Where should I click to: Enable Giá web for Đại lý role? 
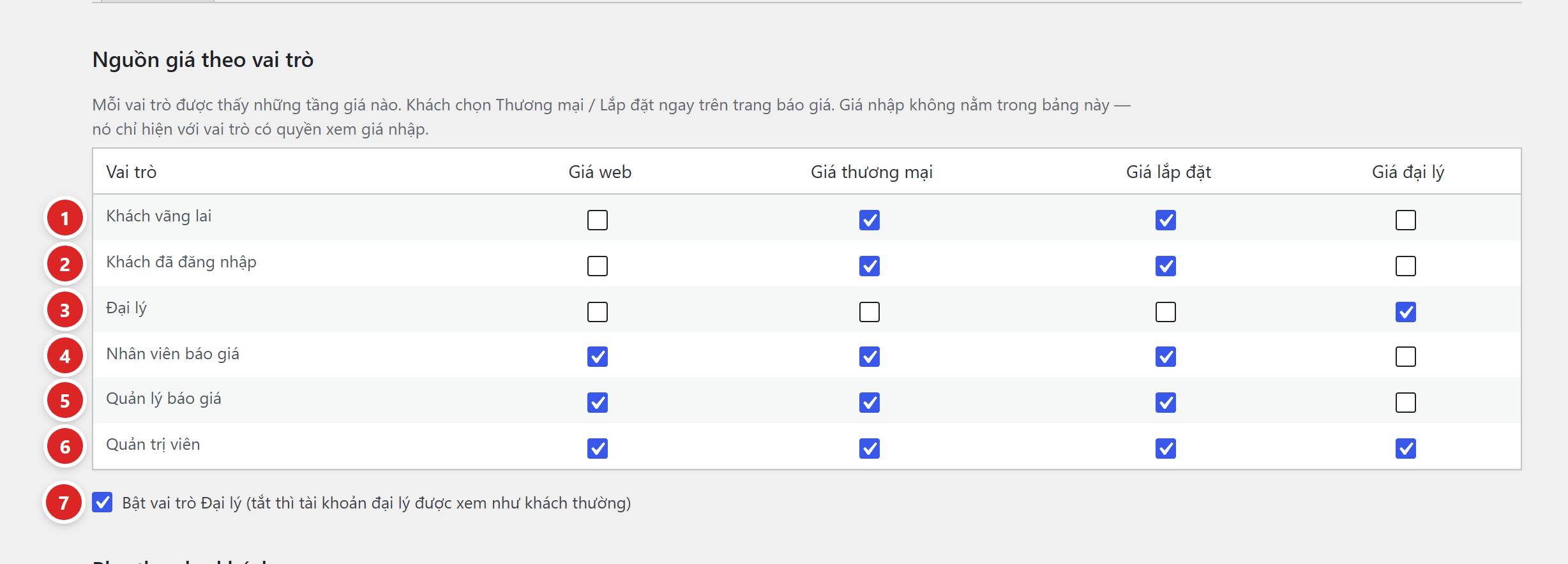click(x=598, y=312)
